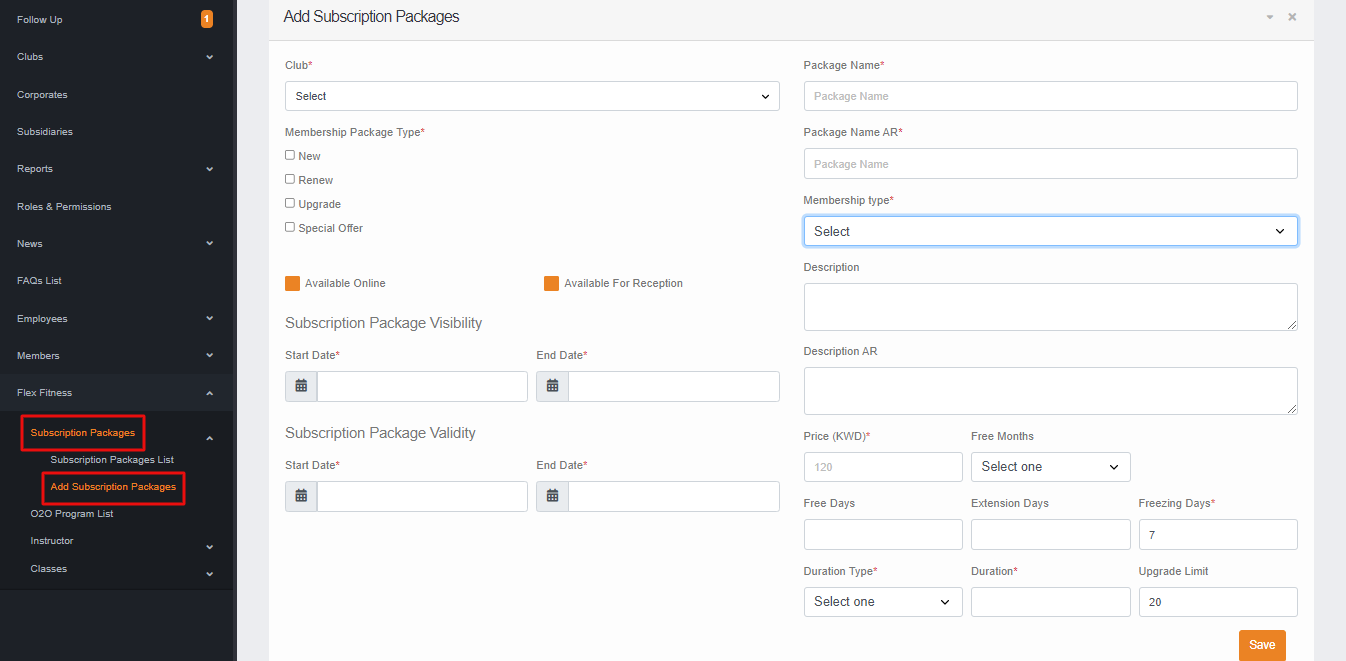Open the End Date calendar under Package Visibility
Viewport: 1346px width, 661px height.
[552, 386]
